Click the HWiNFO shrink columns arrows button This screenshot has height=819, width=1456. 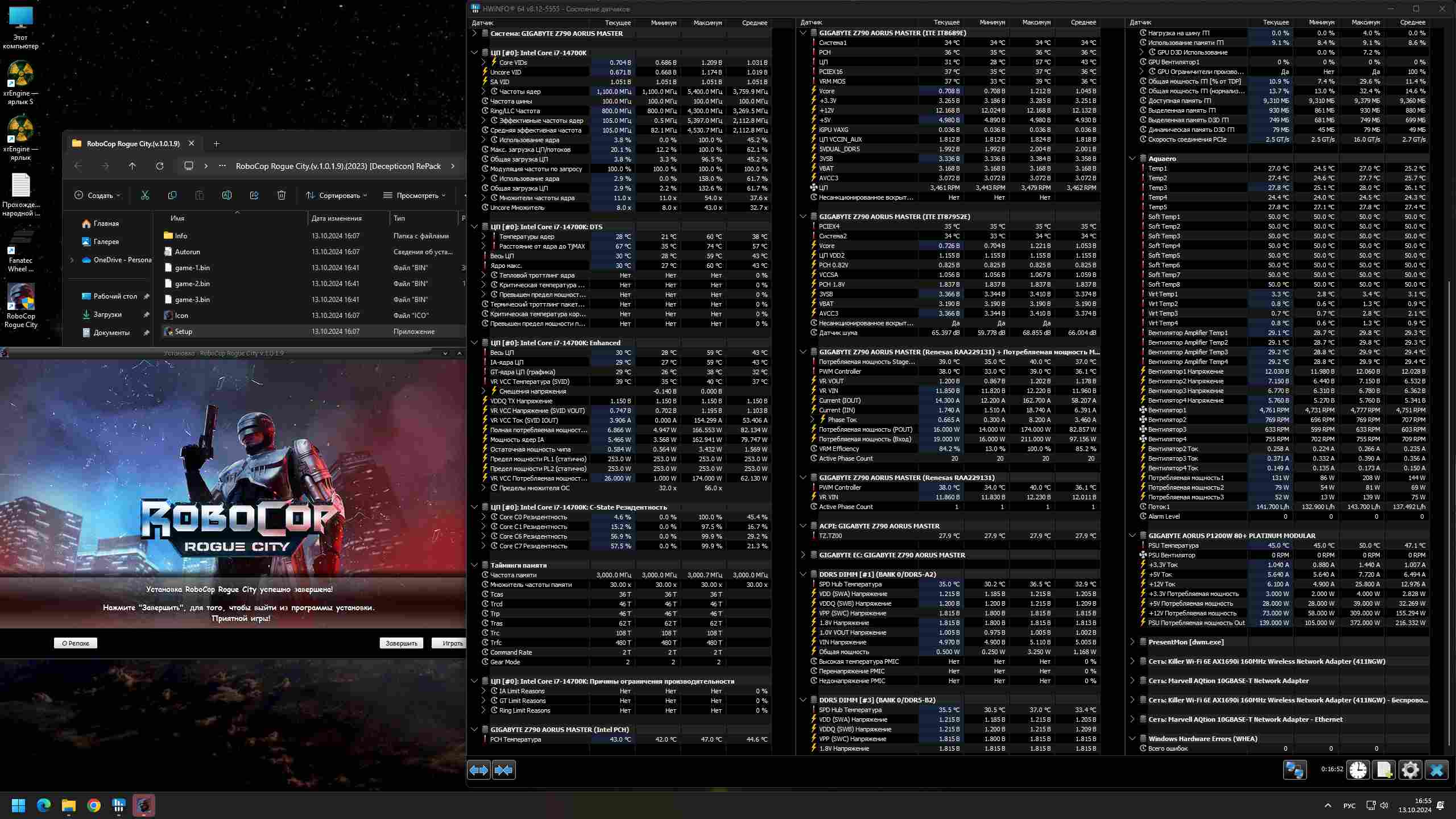[503, 770]
